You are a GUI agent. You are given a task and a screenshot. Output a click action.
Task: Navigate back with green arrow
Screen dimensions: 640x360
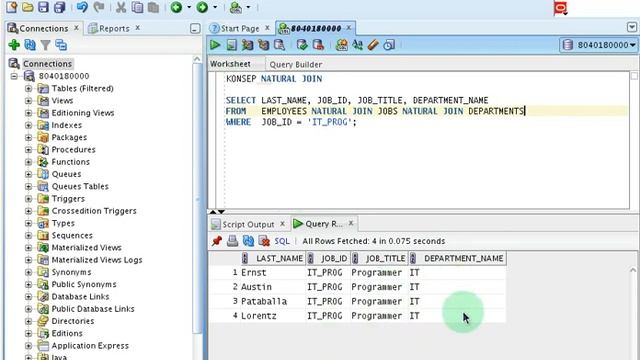[x=176, y=7]
